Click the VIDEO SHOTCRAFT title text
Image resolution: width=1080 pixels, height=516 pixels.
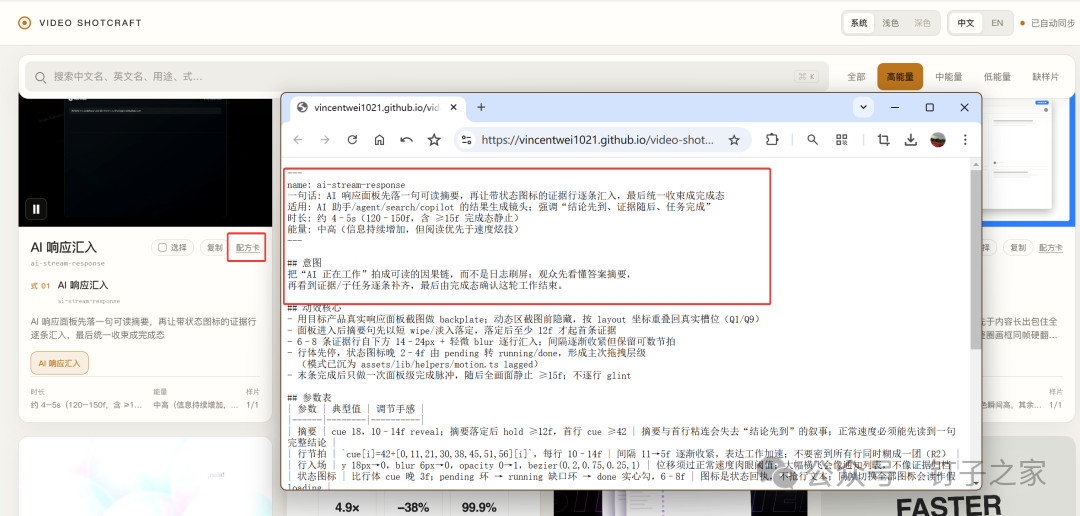pyautogui.click(x=90, y=23)
